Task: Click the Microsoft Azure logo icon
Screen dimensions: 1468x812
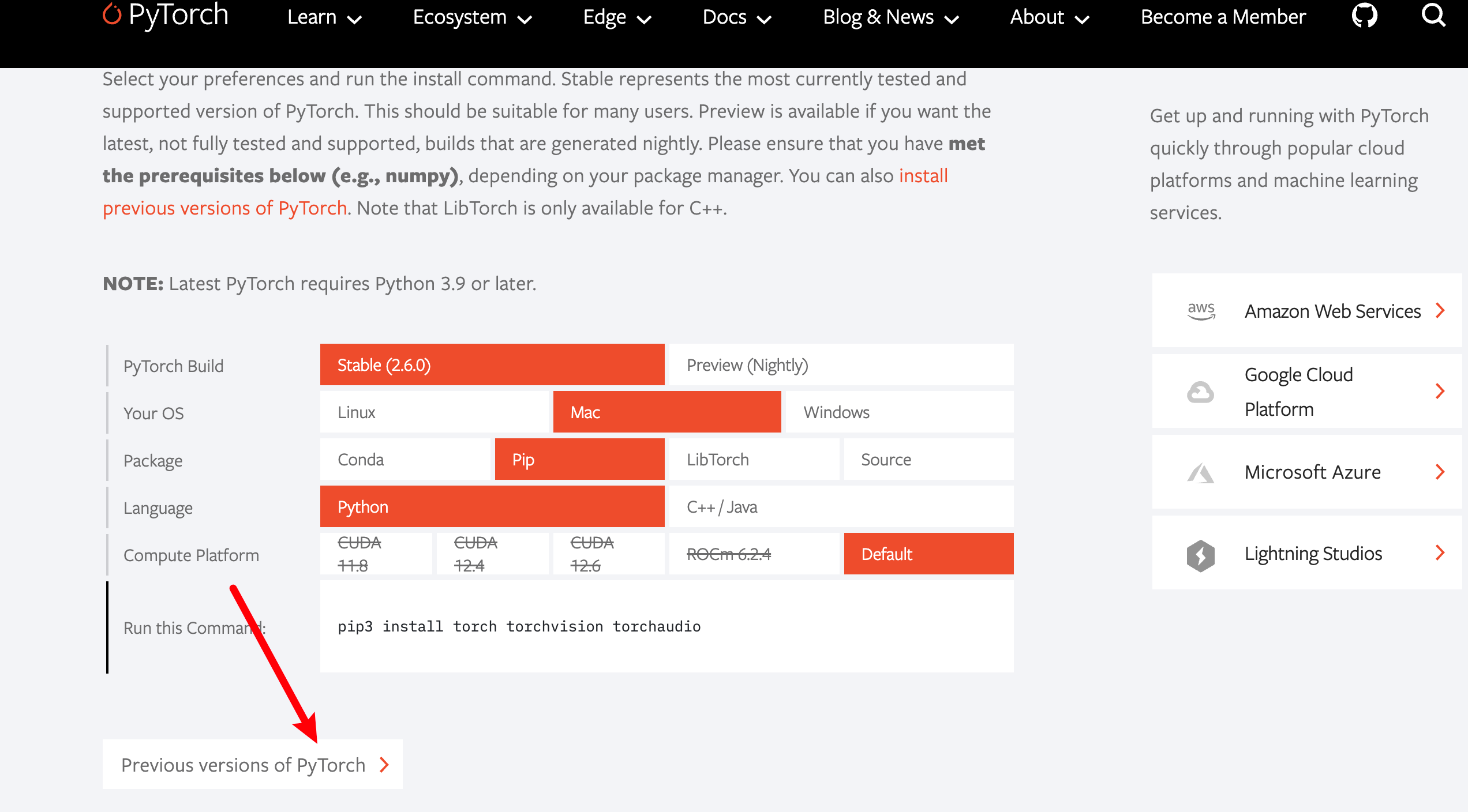Action: coord(1200,472)
